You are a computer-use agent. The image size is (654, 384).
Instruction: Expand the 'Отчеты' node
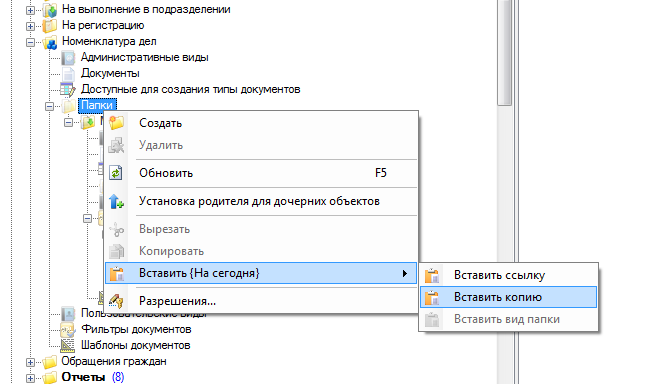tap(30, 378)
